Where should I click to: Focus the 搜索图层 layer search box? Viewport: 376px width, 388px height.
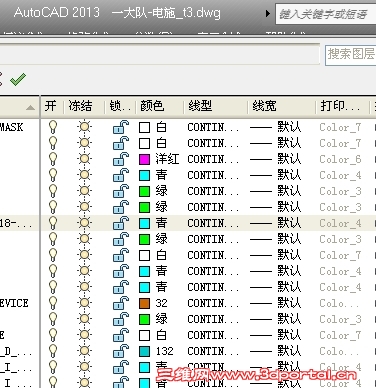pyautogui.click(x=350, y=54)
